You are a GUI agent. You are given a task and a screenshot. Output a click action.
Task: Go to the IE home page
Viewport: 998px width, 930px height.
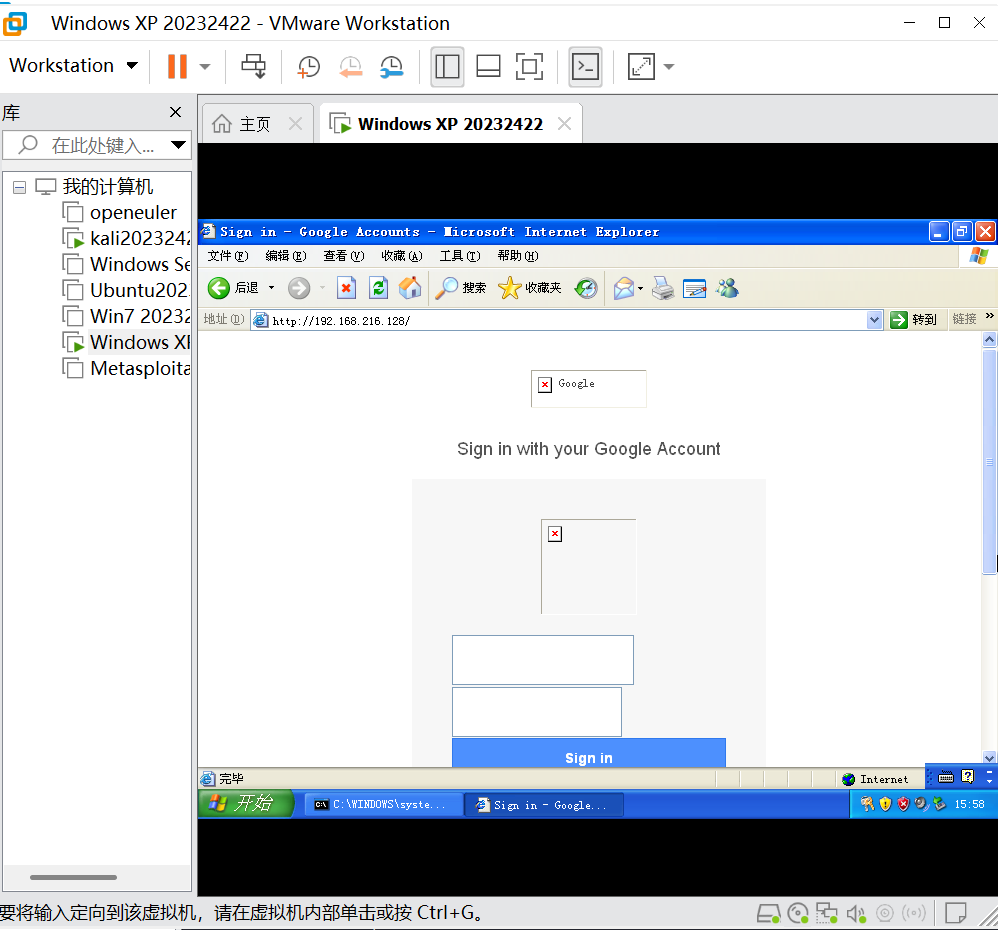[x=410, y=288]
